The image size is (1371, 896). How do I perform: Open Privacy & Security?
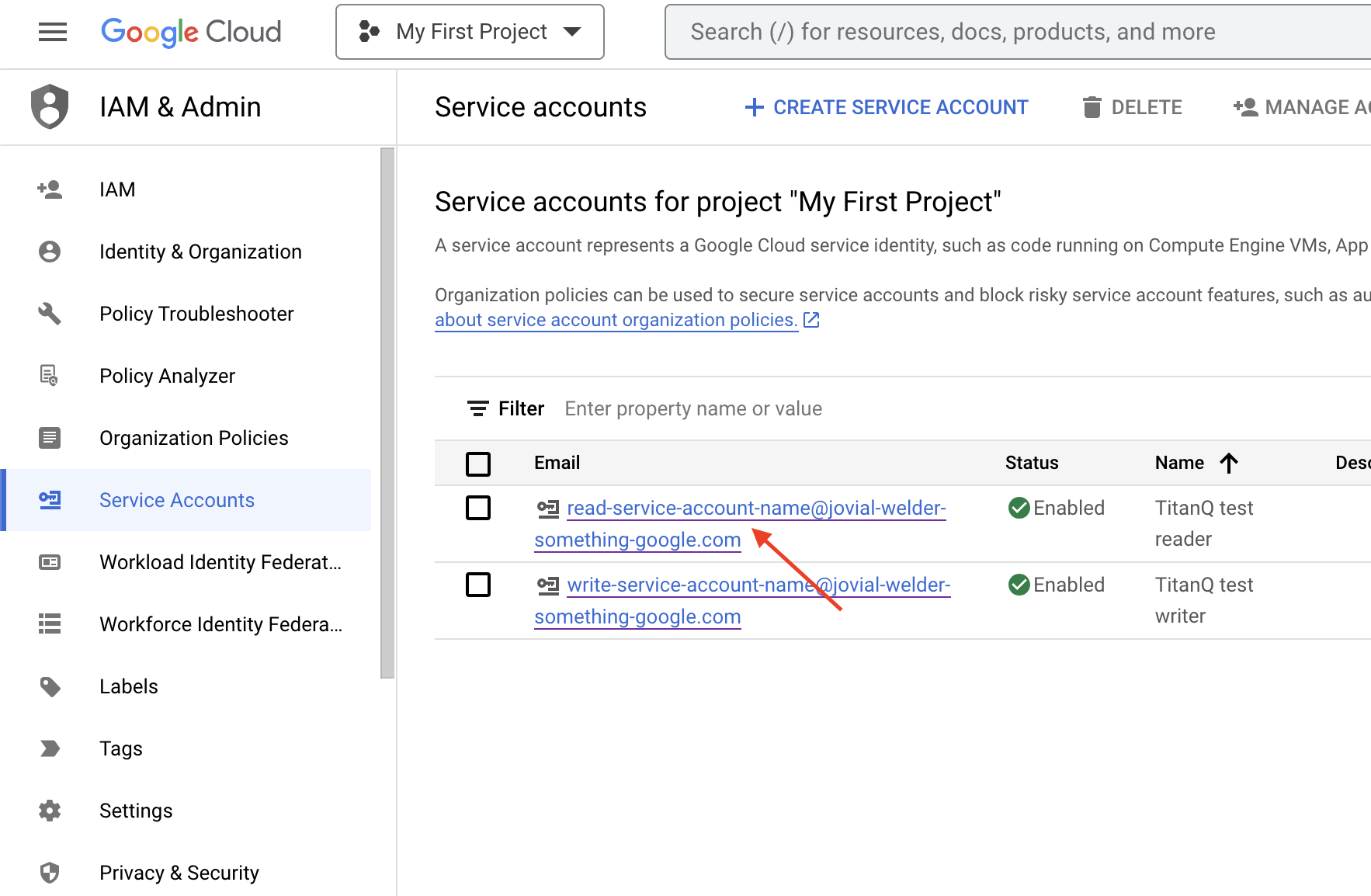pos(179,873)
